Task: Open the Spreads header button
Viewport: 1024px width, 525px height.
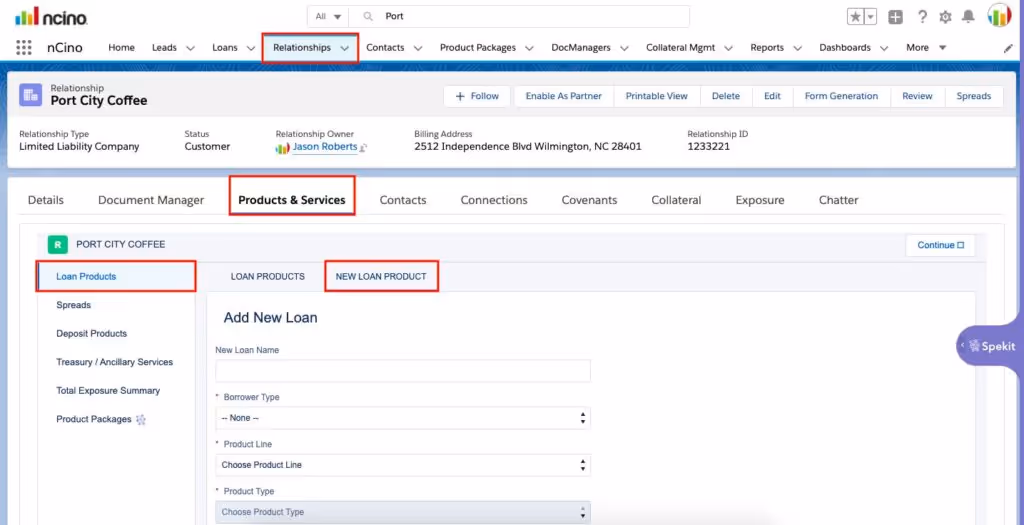Action: pos(974,96)
